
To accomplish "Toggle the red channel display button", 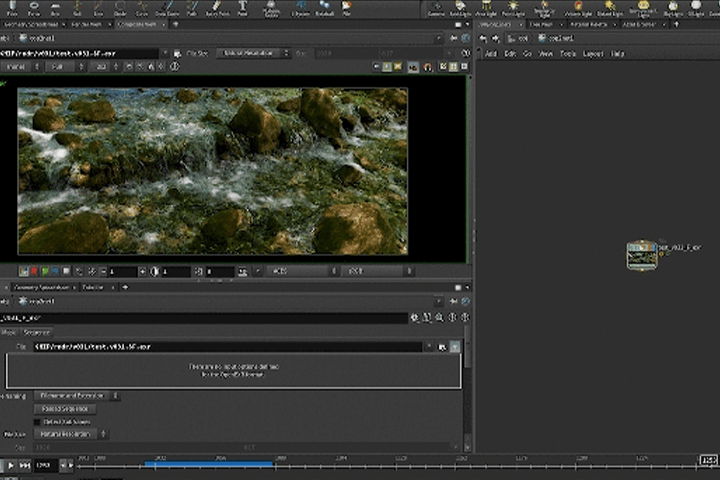I will pyautogui.click(x=34, y=271).
